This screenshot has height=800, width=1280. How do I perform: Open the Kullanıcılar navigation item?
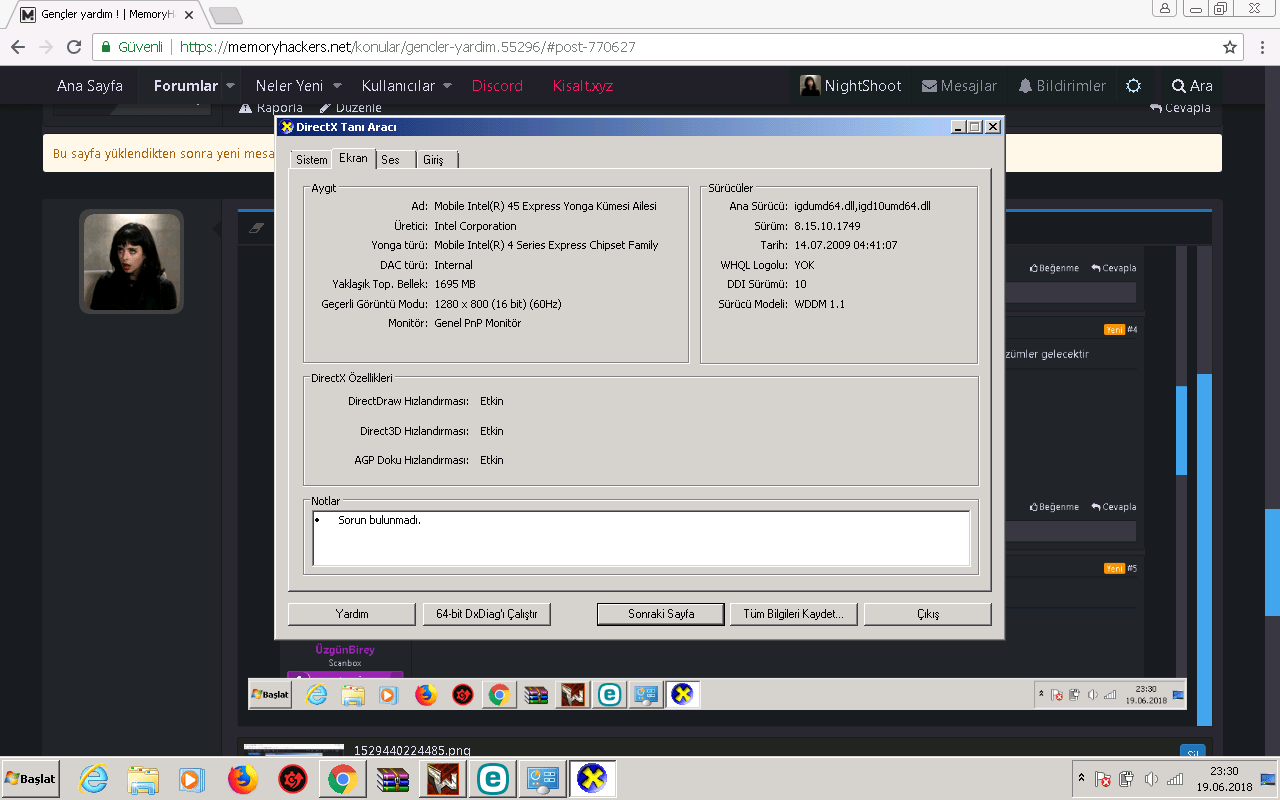(398, 86)
